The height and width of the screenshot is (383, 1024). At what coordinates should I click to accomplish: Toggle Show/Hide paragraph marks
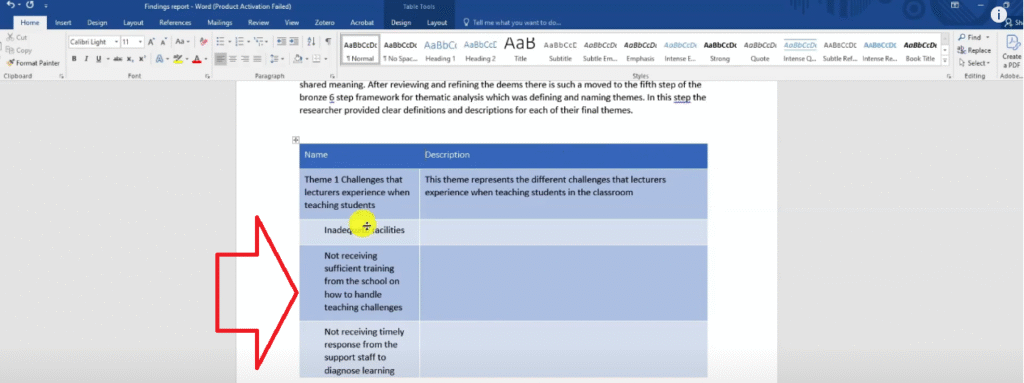coord(328,42)
